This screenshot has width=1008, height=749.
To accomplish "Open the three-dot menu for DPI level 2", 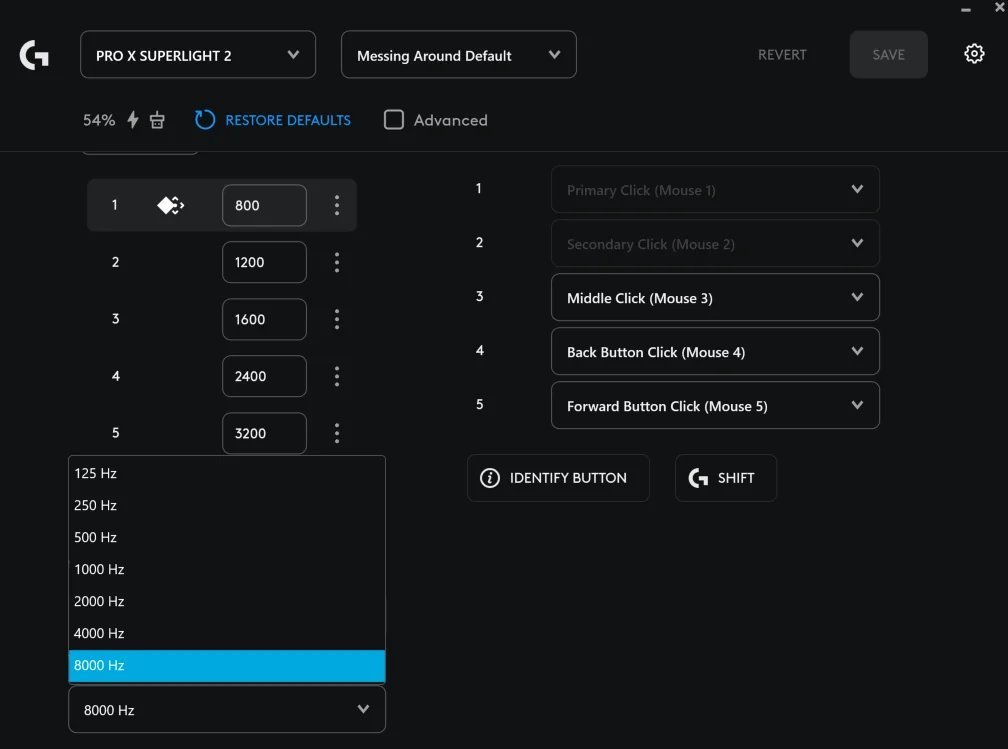I will click(337, 262).
